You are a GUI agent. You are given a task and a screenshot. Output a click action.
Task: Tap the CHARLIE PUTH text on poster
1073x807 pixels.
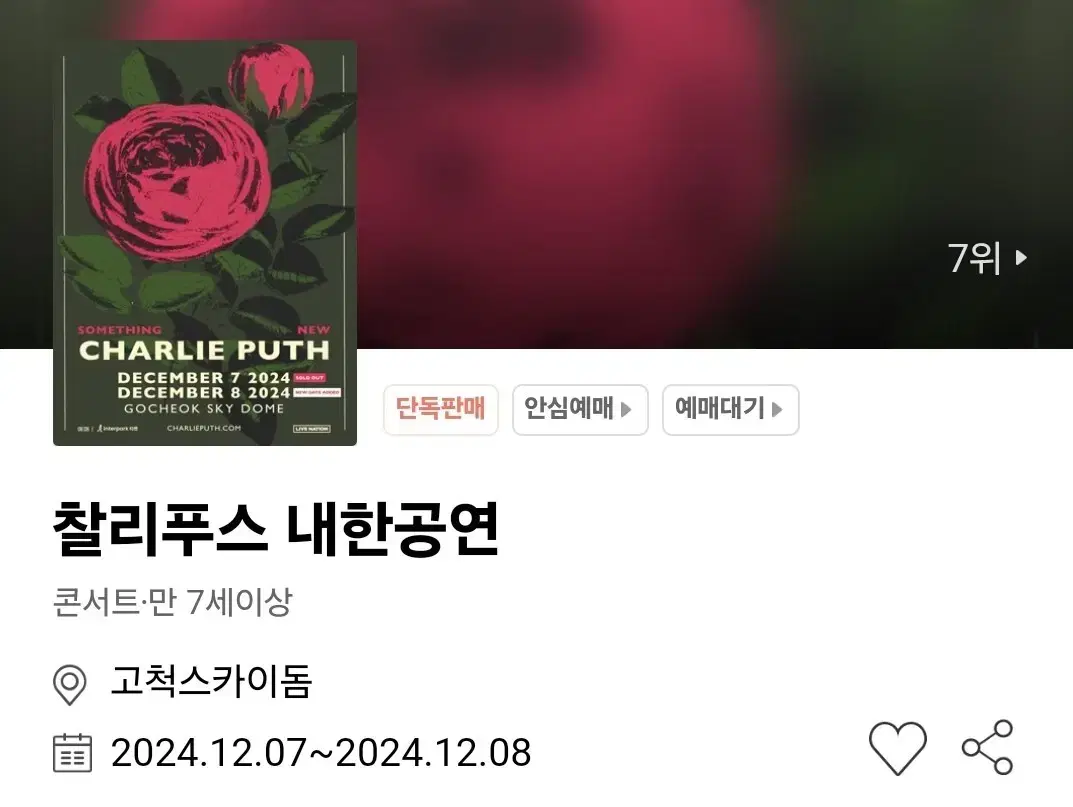(205, 350)
